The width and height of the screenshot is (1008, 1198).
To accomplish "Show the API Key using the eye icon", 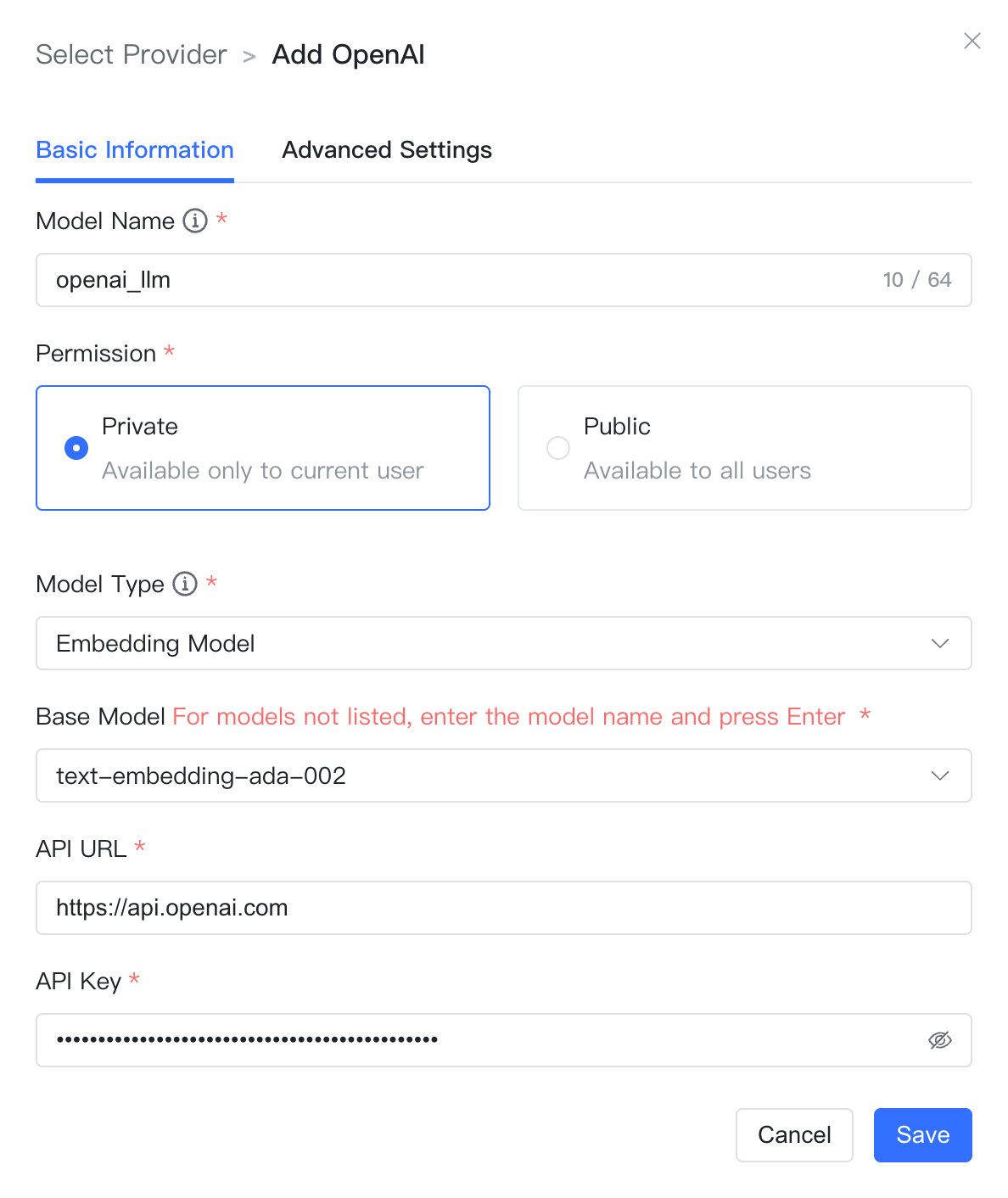I will click(940, 1040).
